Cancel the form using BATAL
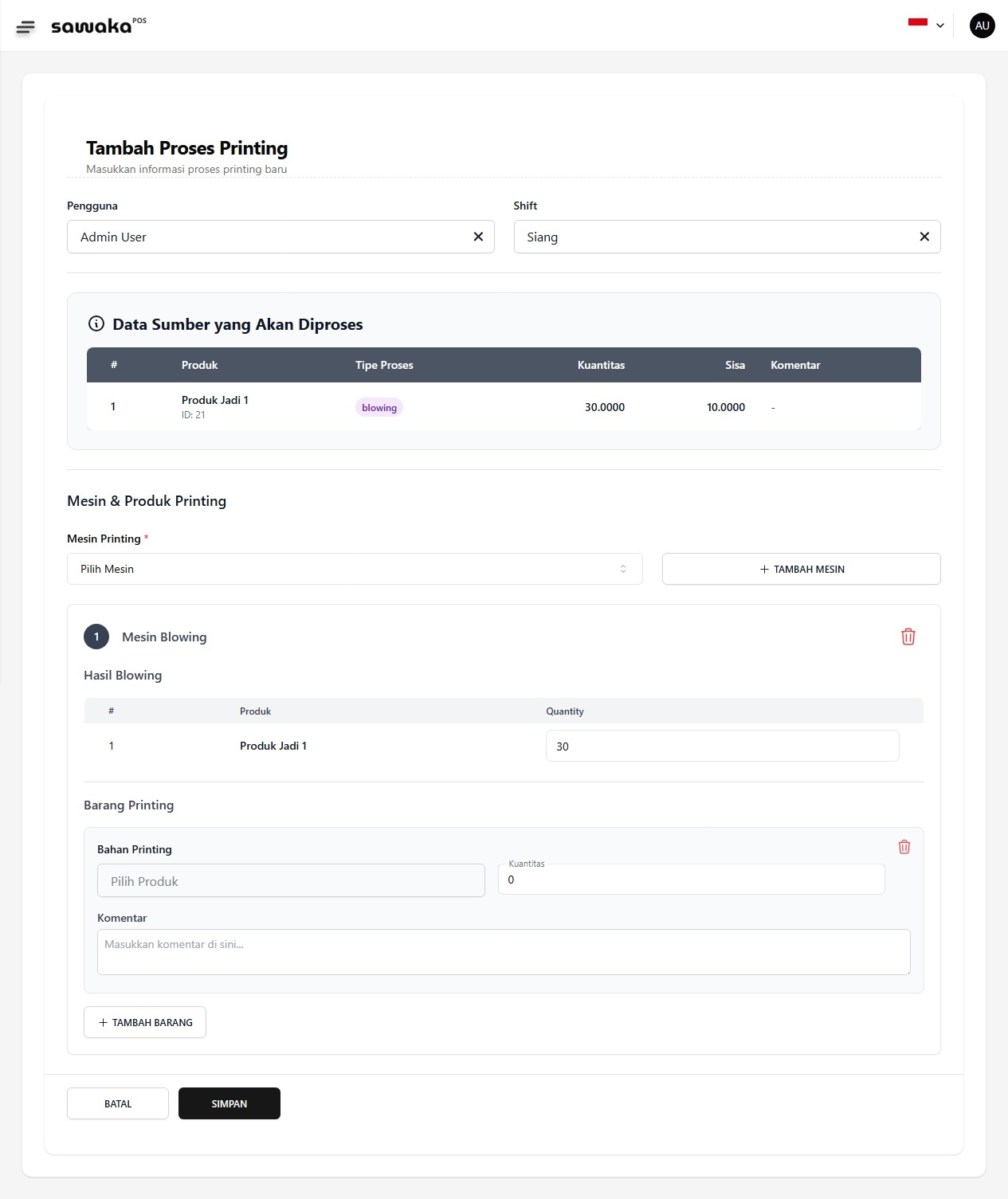This screenshot has height=1199, width=1008. (x=117, y=1103)
